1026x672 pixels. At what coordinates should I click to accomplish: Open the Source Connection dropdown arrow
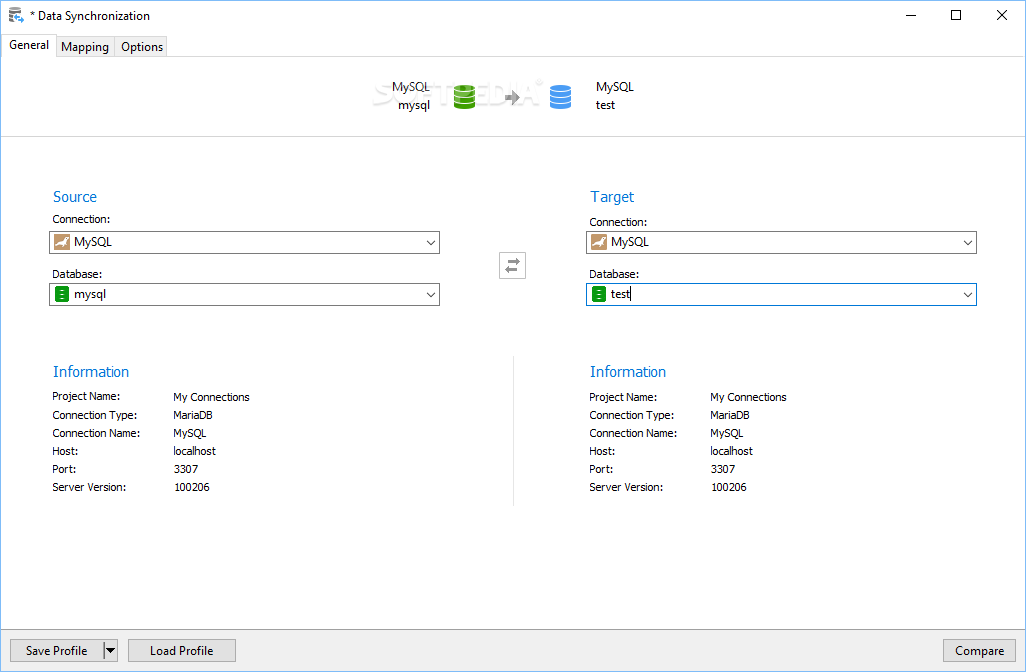[x=431, y=243]
